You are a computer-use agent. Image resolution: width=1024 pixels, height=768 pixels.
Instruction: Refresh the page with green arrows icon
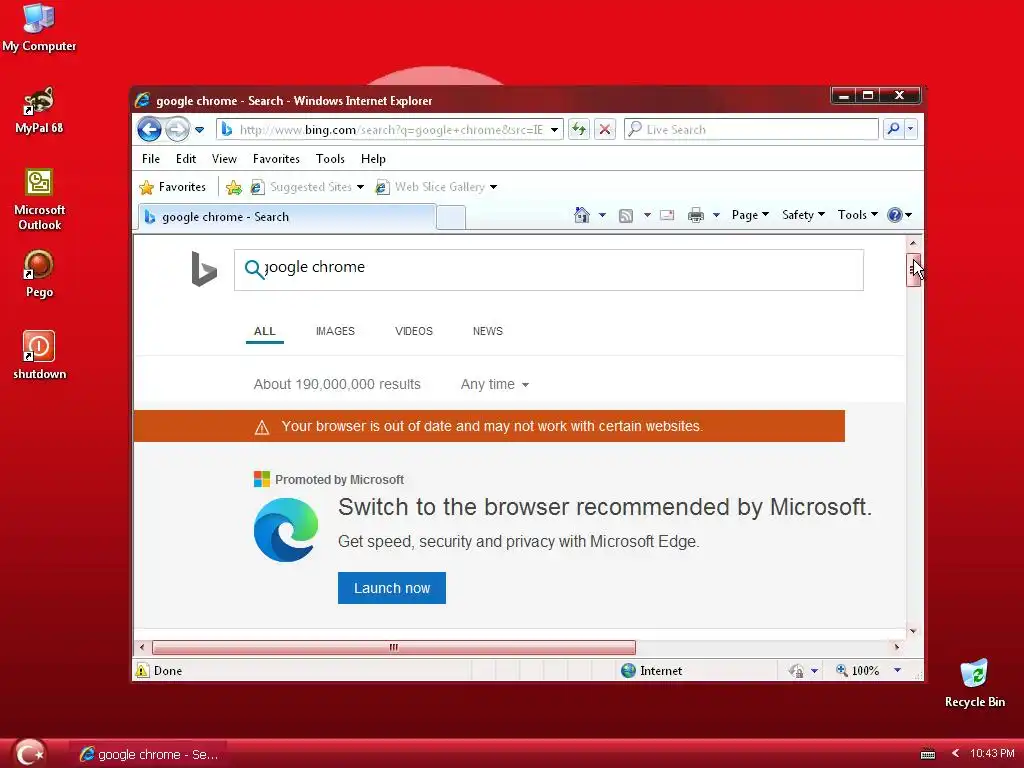[579, 129]
